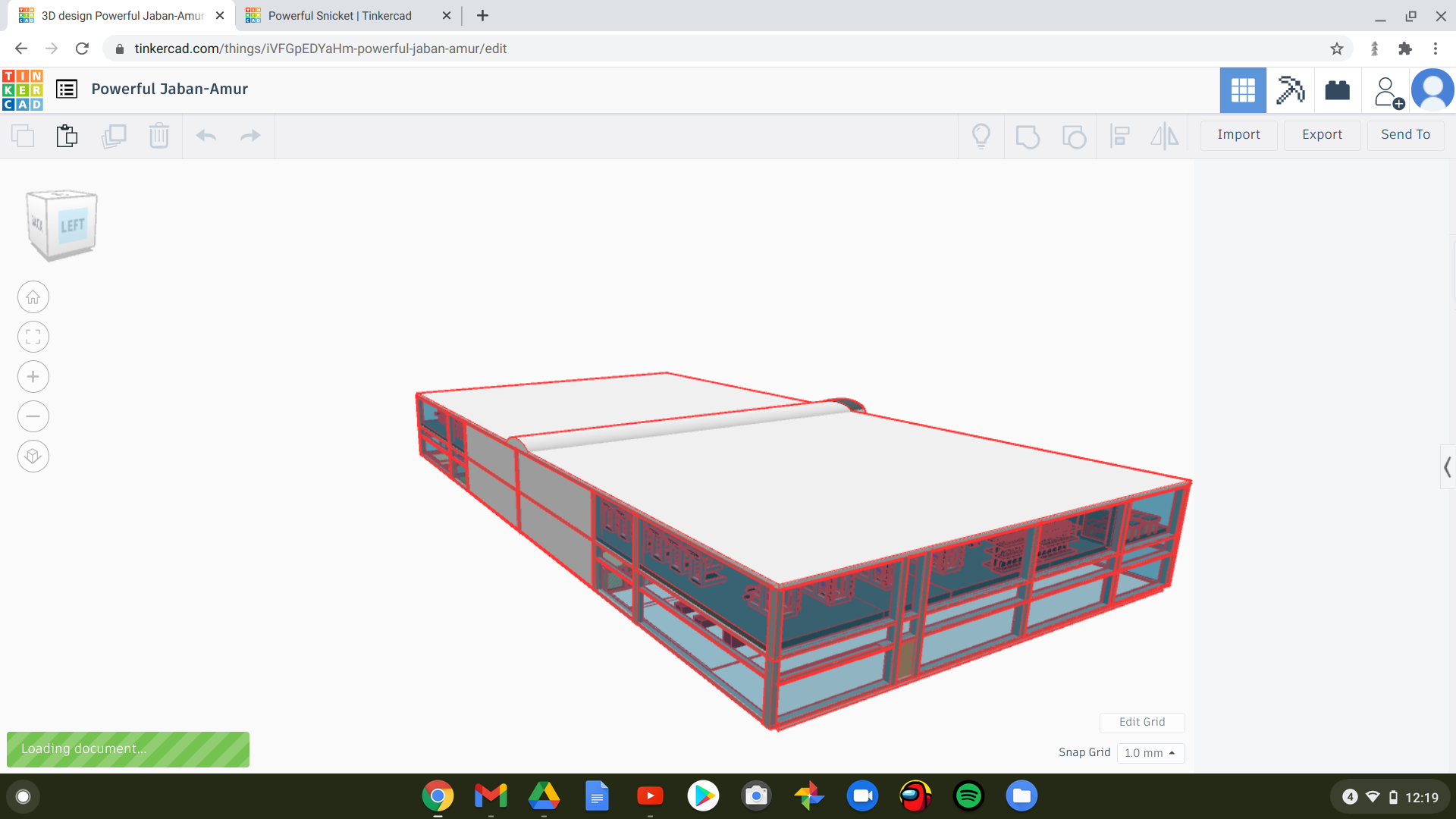Open the design list menu icon
The width and height of the screenshot is (1456, 819).
[67, 89]
